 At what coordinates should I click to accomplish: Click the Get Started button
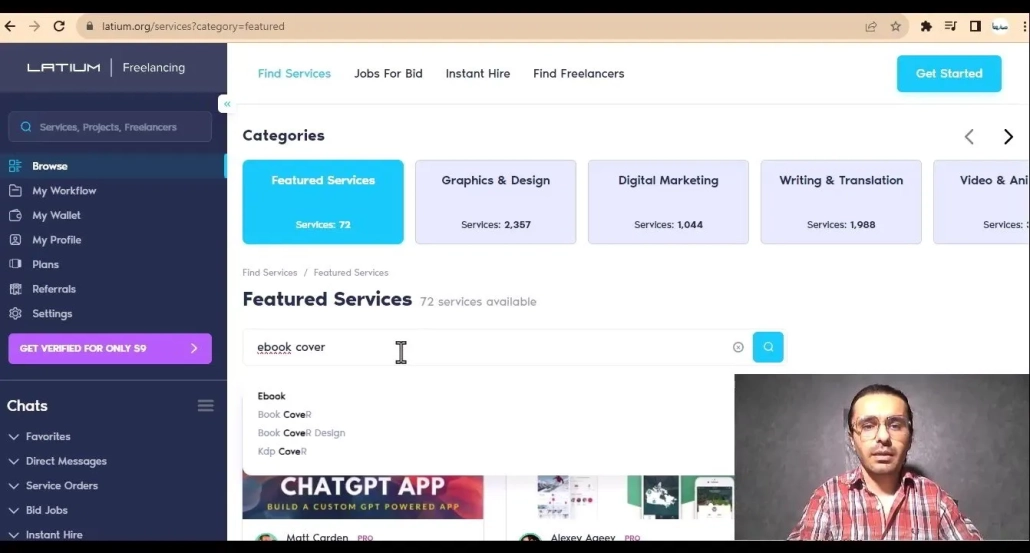948,74
